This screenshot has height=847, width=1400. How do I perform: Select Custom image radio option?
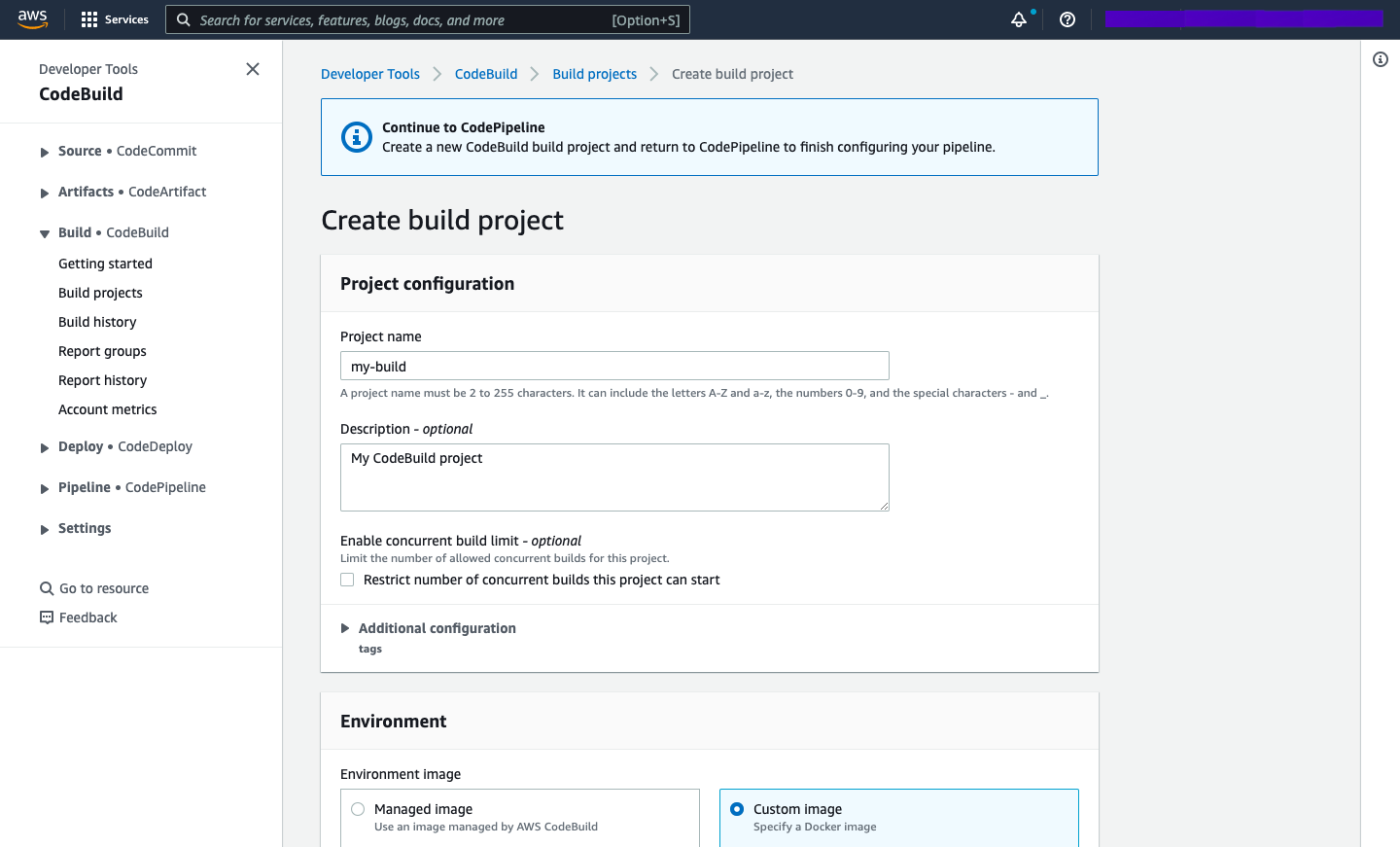(737, 809)
